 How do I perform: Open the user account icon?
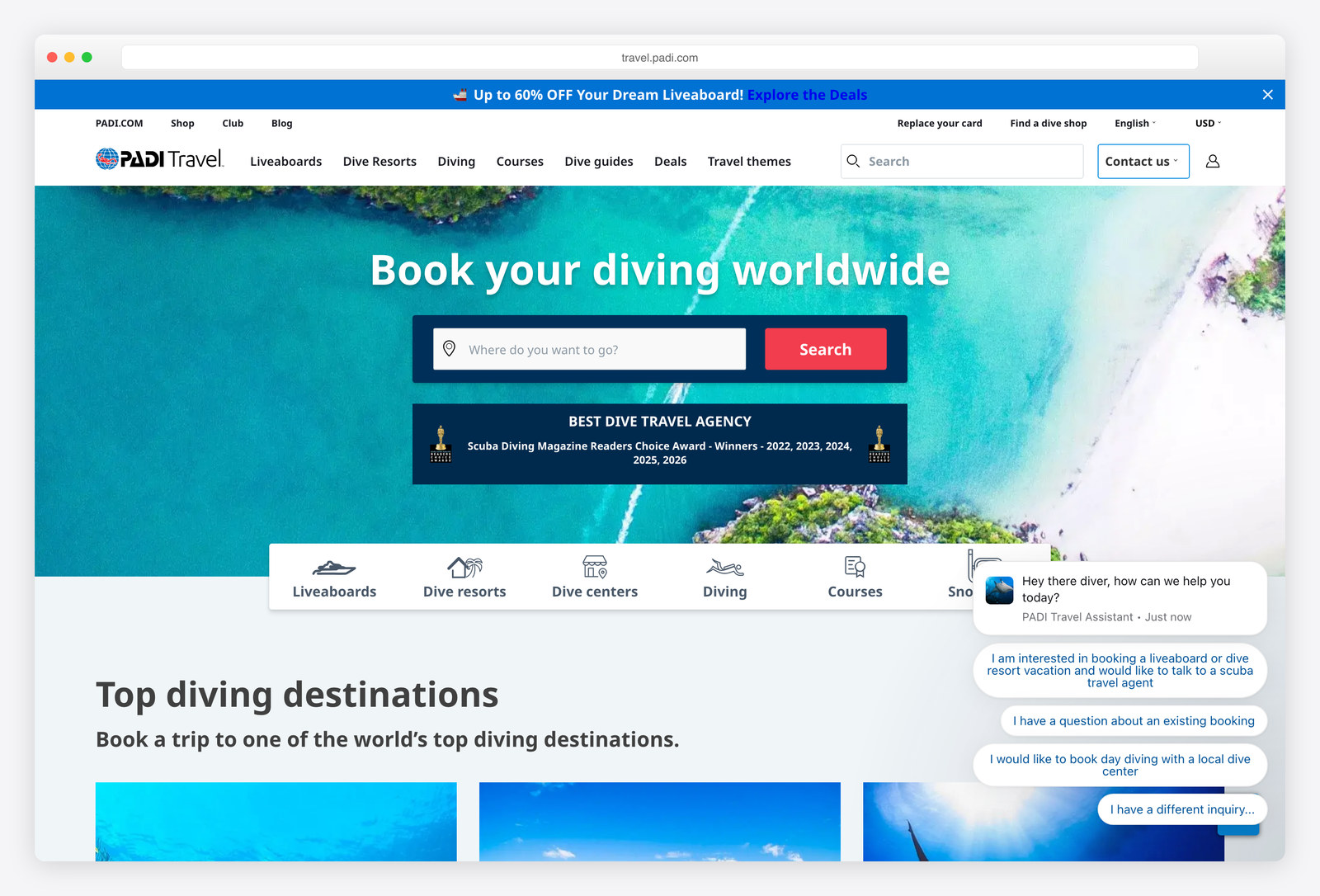[x=1213, y=162]
